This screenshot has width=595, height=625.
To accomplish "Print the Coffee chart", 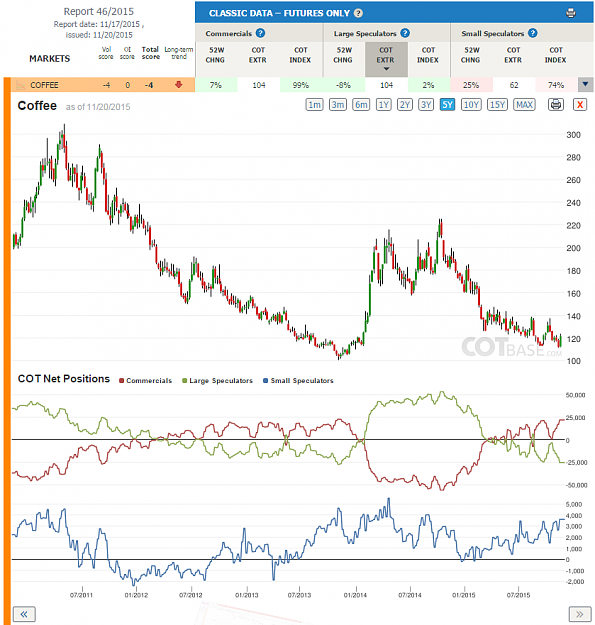I will pyautogui.click(x=556, y=104).
